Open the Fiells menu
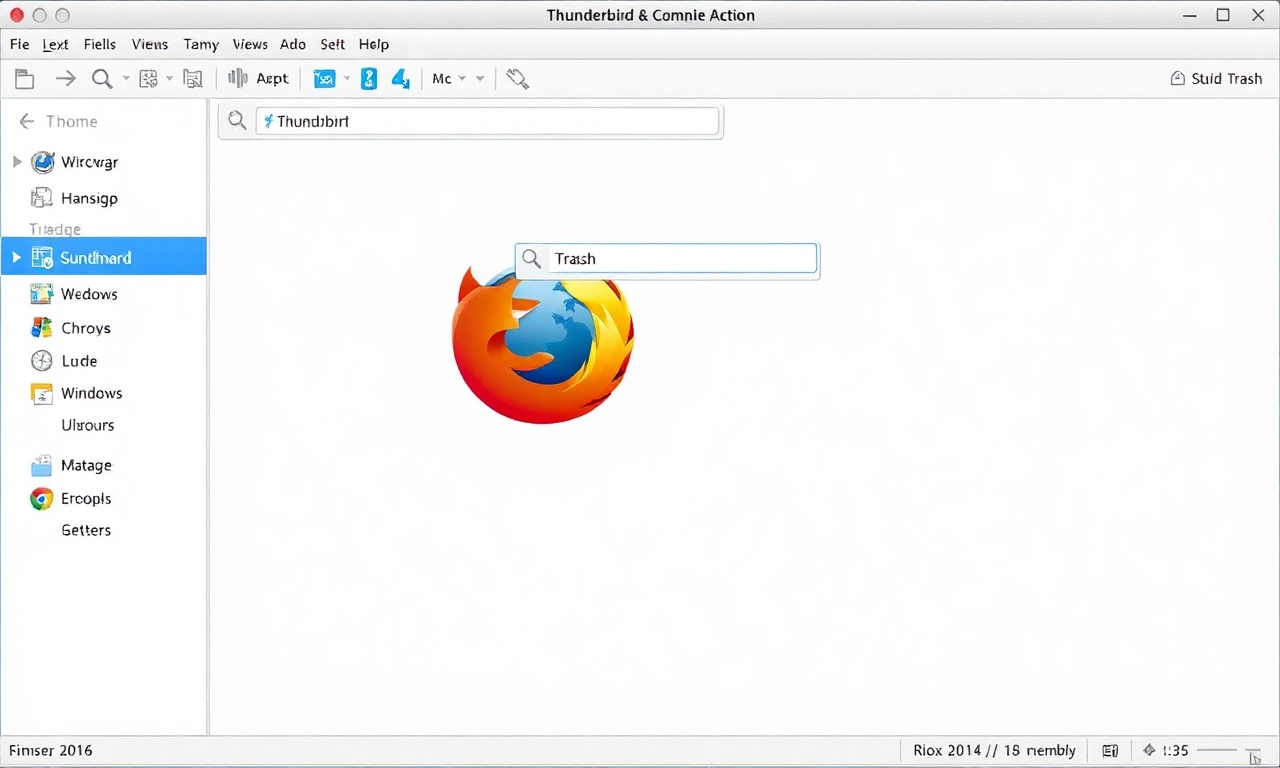The width and height of the screenshot is (1280, 768). point(100,44)
